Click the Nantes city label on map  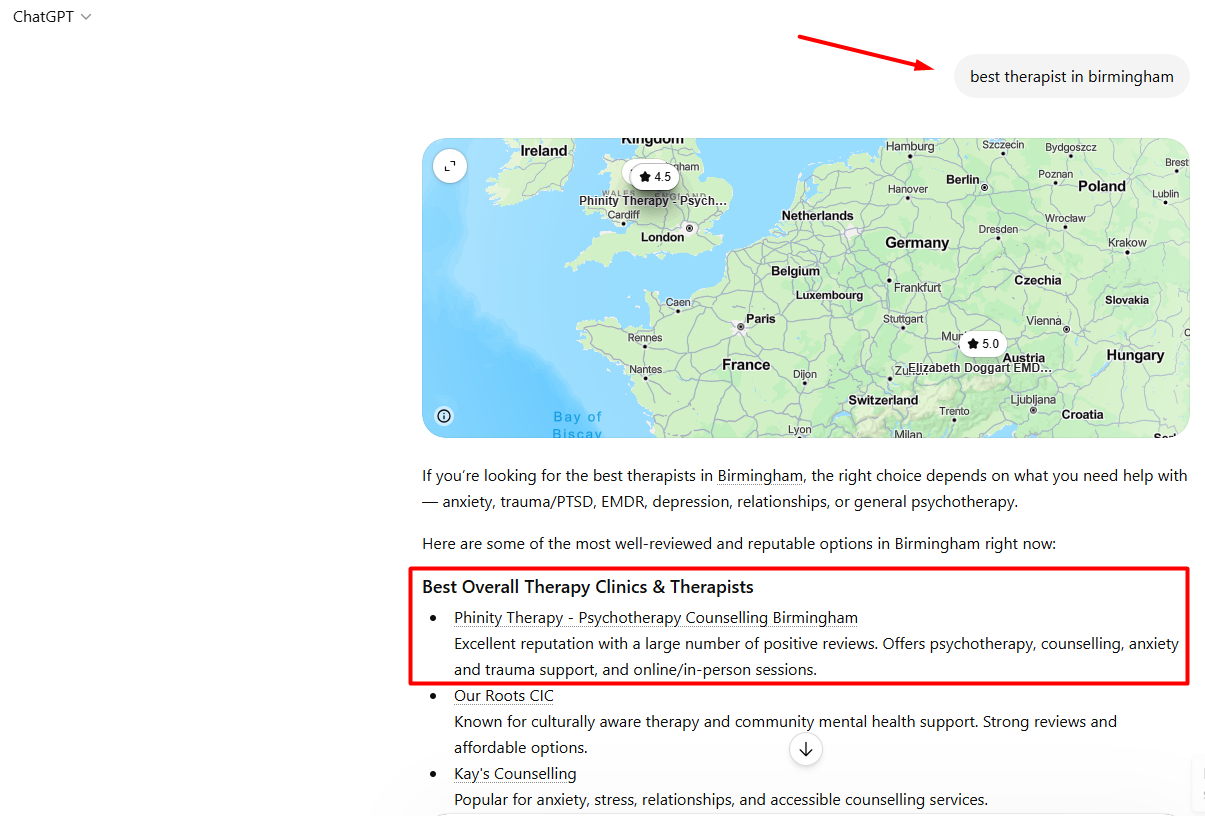click(646, 369)
